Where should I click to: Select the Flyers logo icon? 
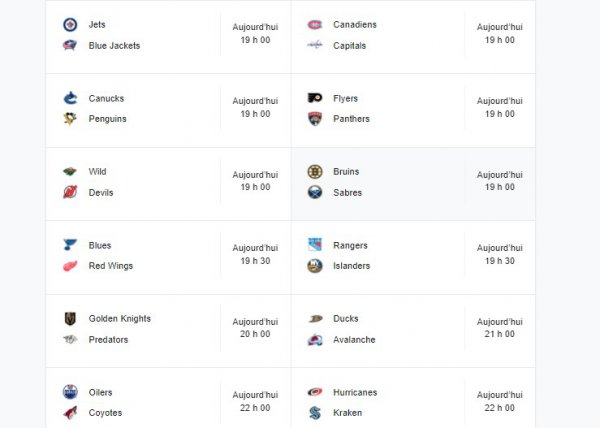pos(314,98)
